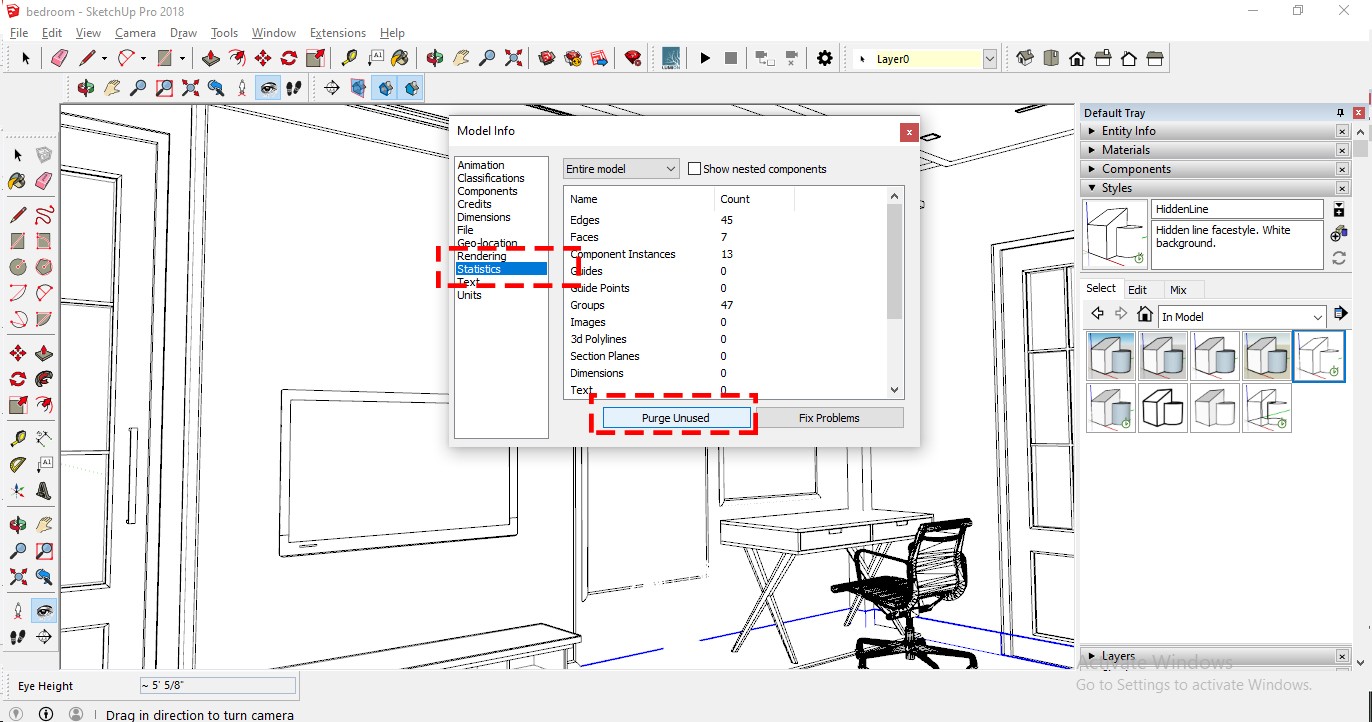1372x722 pixels.
Task: Toggle the Look Around eye tool
Action: (268, 88)
